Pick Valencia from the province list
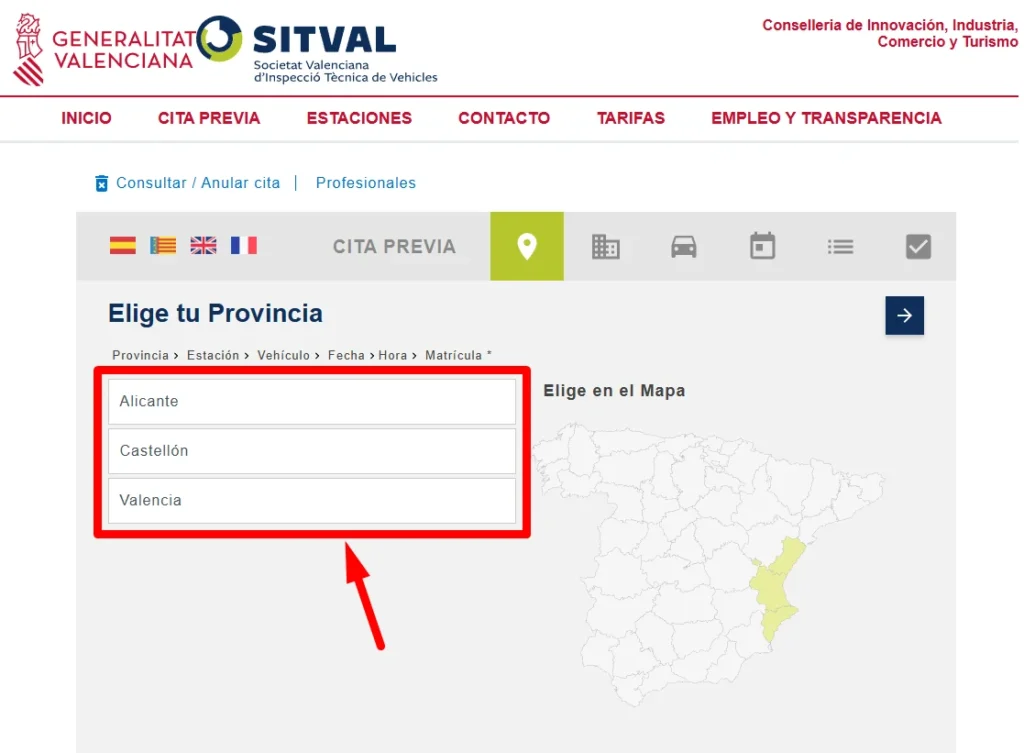Image resolution: width=1024 pixels, height=753 pixels. (311, 500)
